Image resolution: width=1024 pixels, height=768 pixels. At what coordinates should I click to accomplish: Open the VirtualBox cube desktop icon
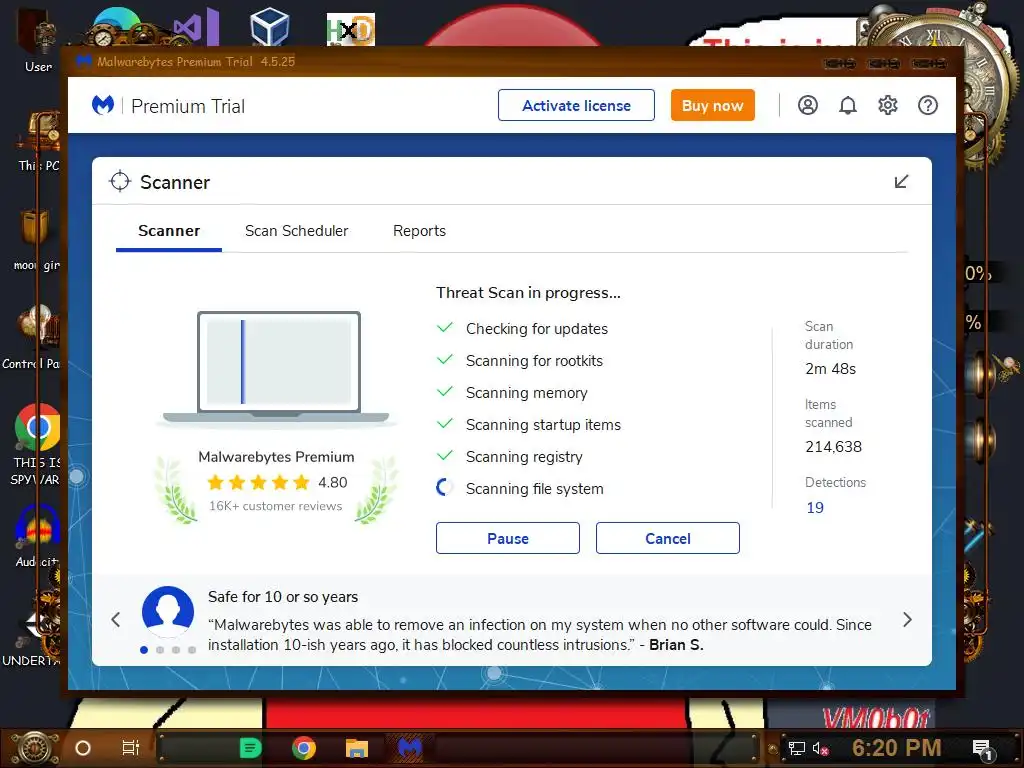tap(270, 27)
